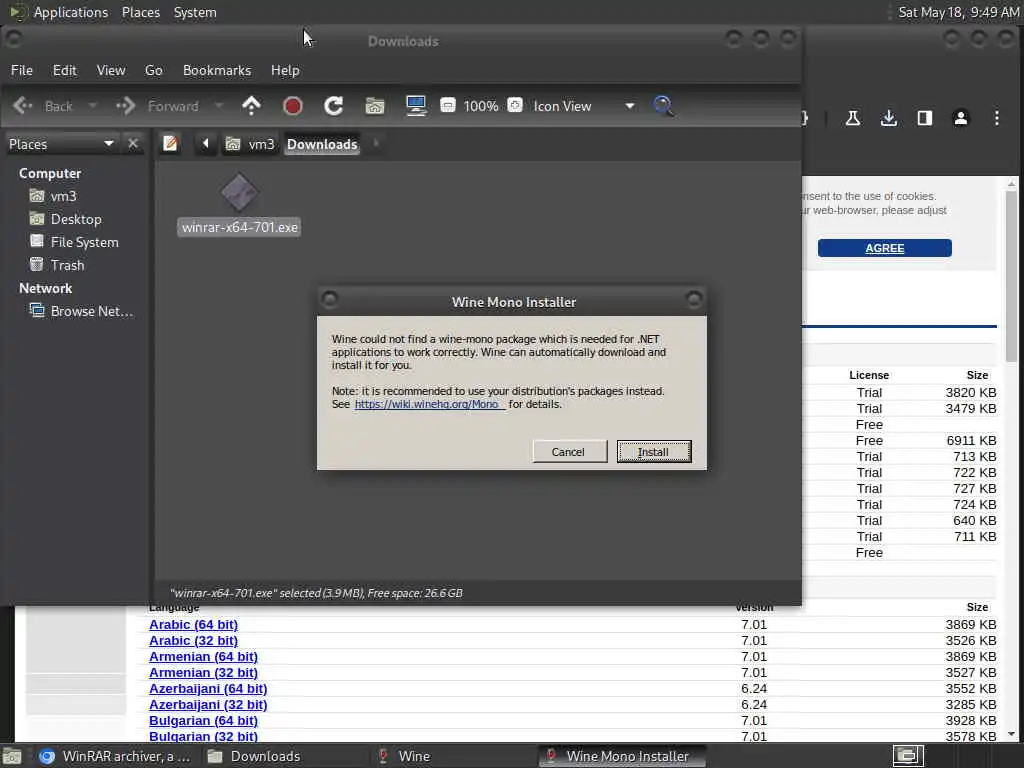The image size is (1024, 768).
Task: Zoom in with the plus icon
Action: 515,105
